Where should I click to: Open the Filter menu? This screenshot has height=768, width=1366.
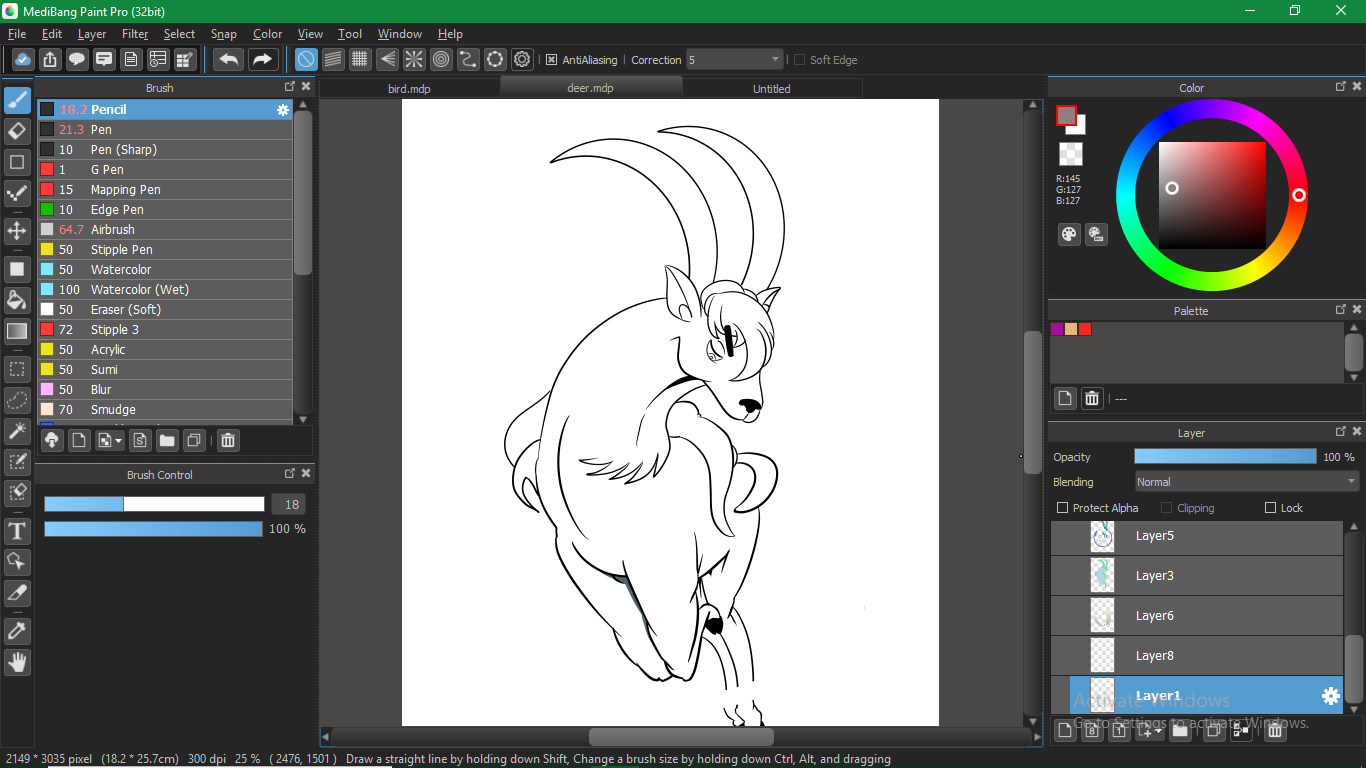click(x=135, y=34)
